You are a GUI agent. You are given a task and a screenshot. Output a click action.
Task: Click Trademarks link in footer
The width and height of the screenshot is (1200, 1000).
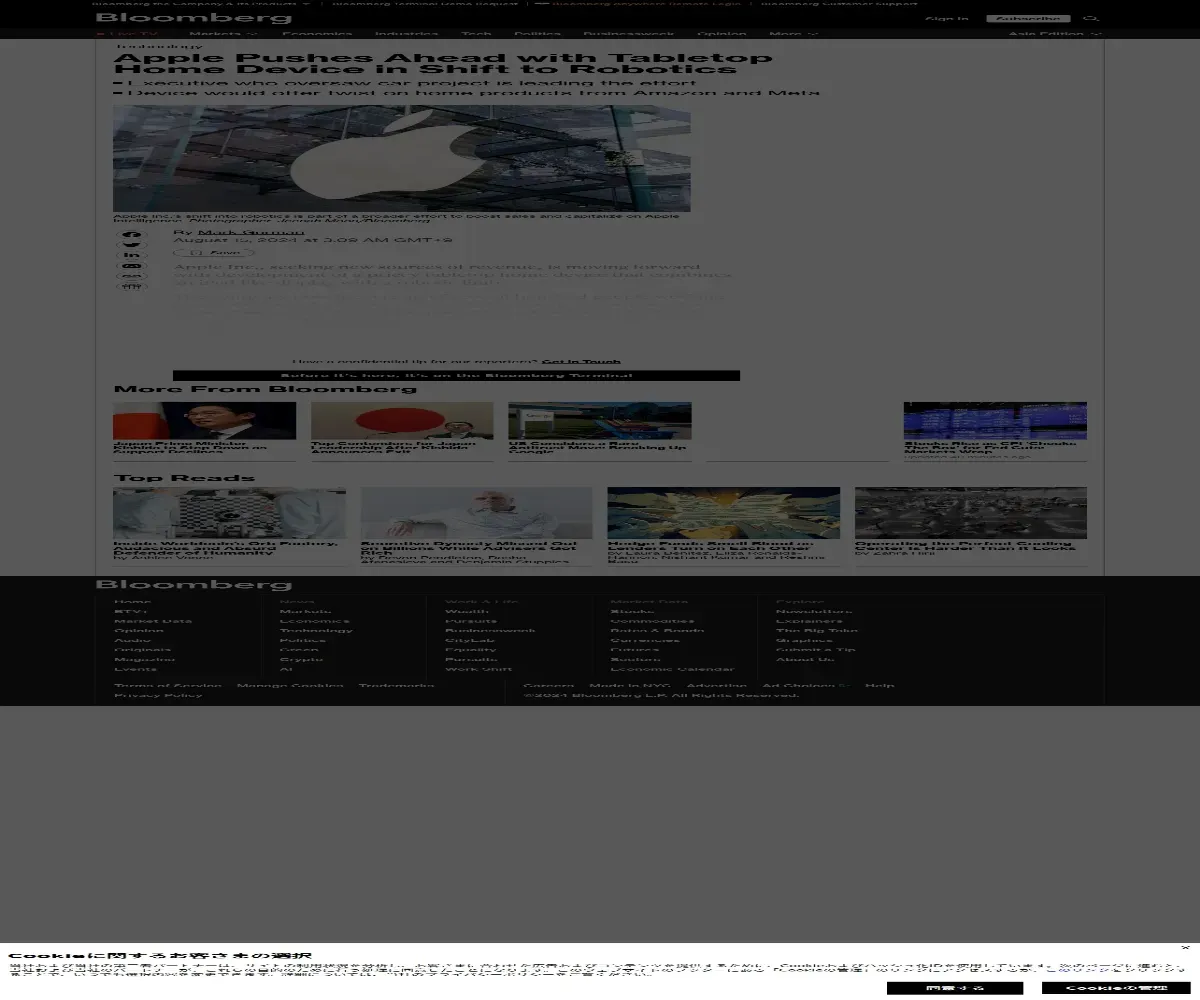pos(397,686)
